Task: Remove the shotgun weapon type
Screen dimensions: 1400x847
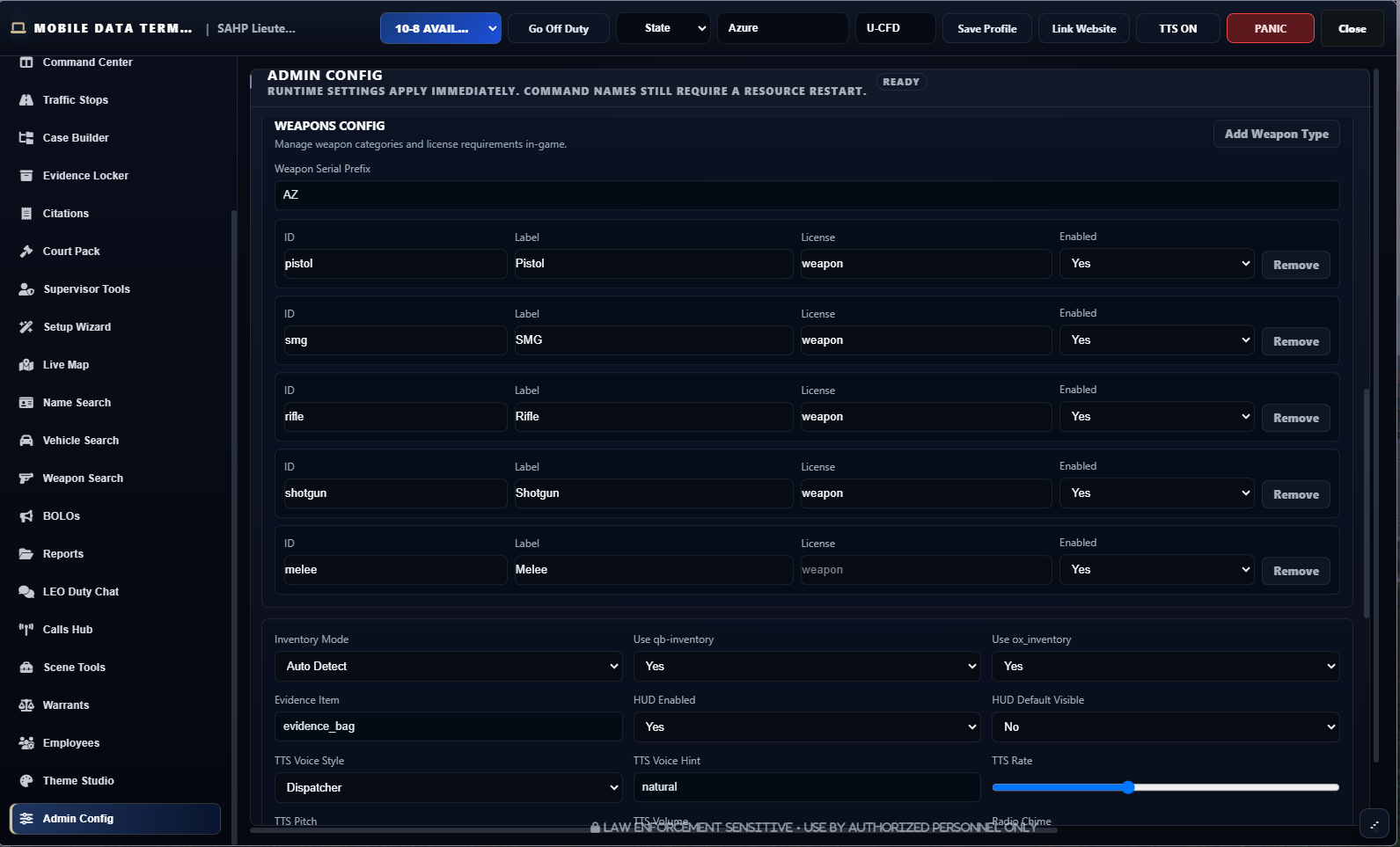Action: [1296, 494]
